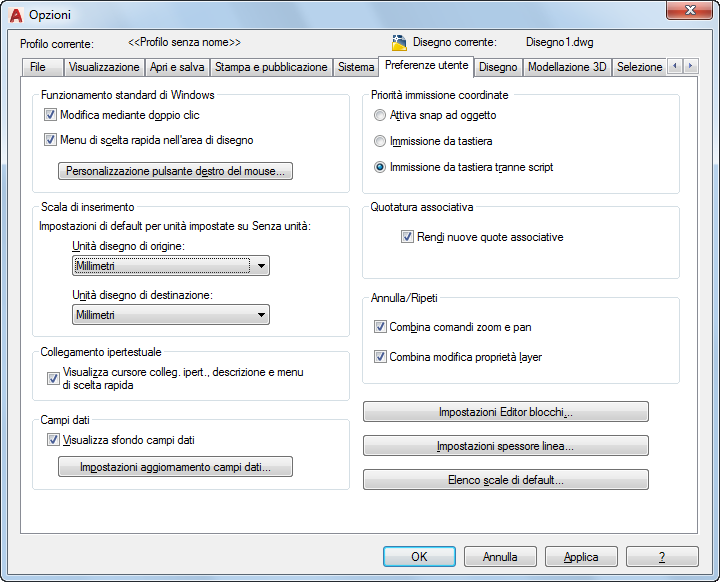This screenshot has height=582, width=720.
Task: Click the AutoCAD logo icon in title bar
Action: click(16, 15)
